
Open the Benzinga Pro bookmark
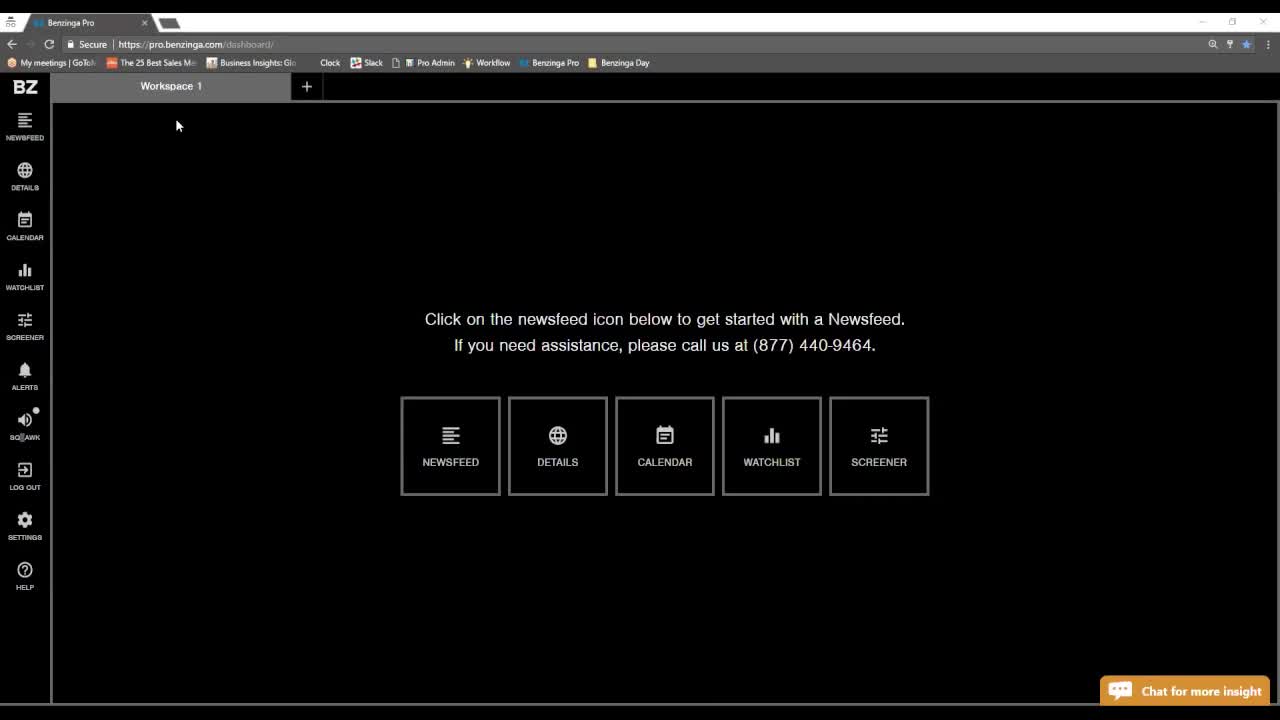click(549, 63)
